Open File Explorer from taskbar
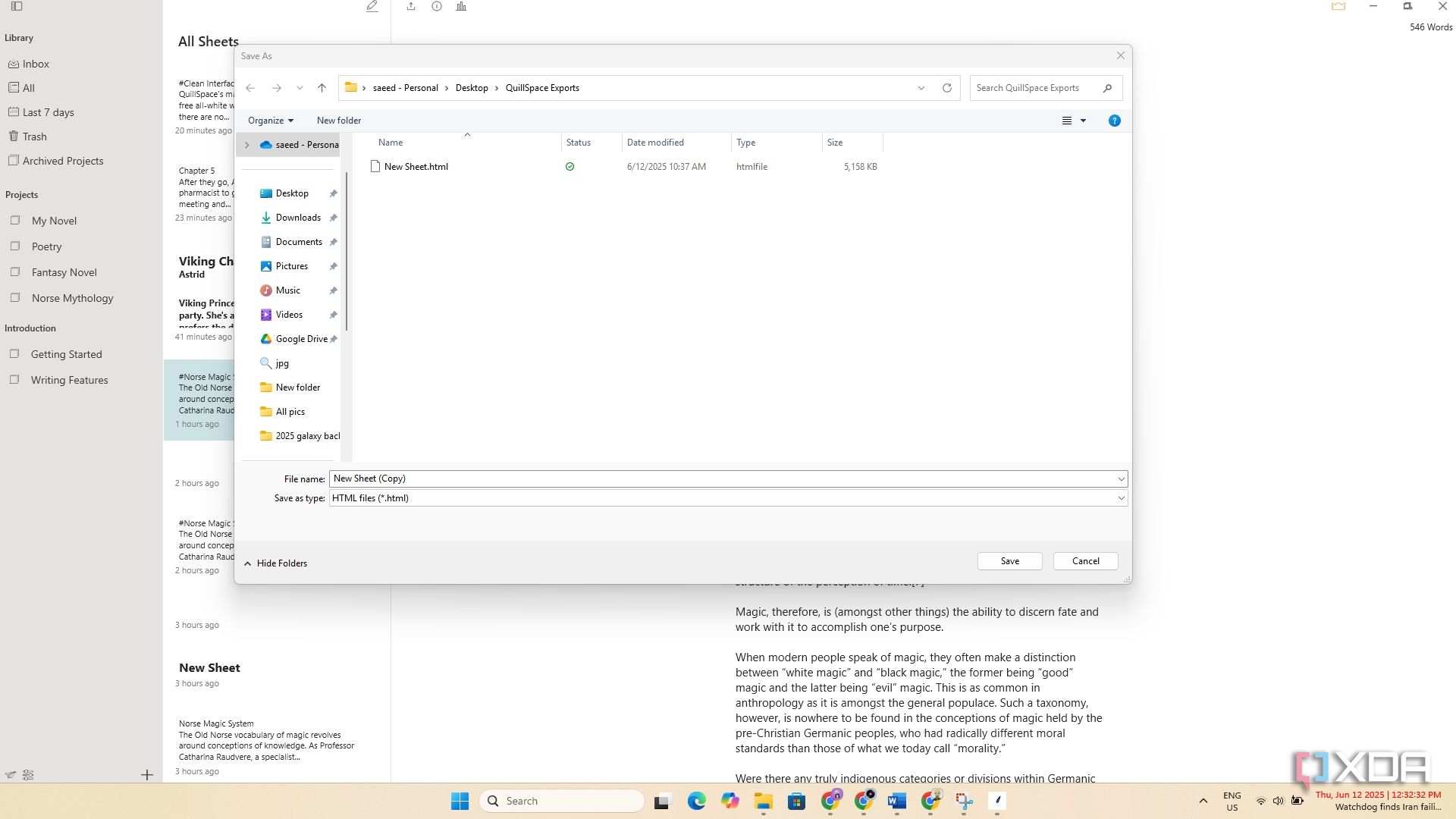The width and height of the screenshot is (1456, 819). [763, 801]
